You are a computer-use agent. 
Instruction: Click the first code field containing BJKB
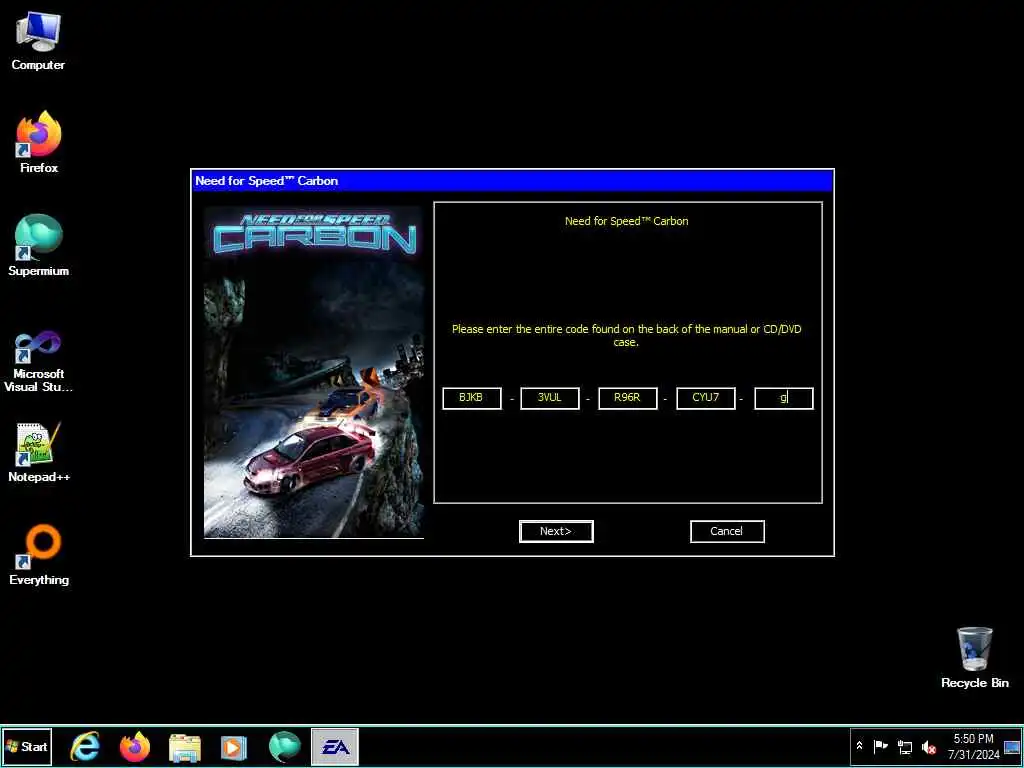(472, 398)
